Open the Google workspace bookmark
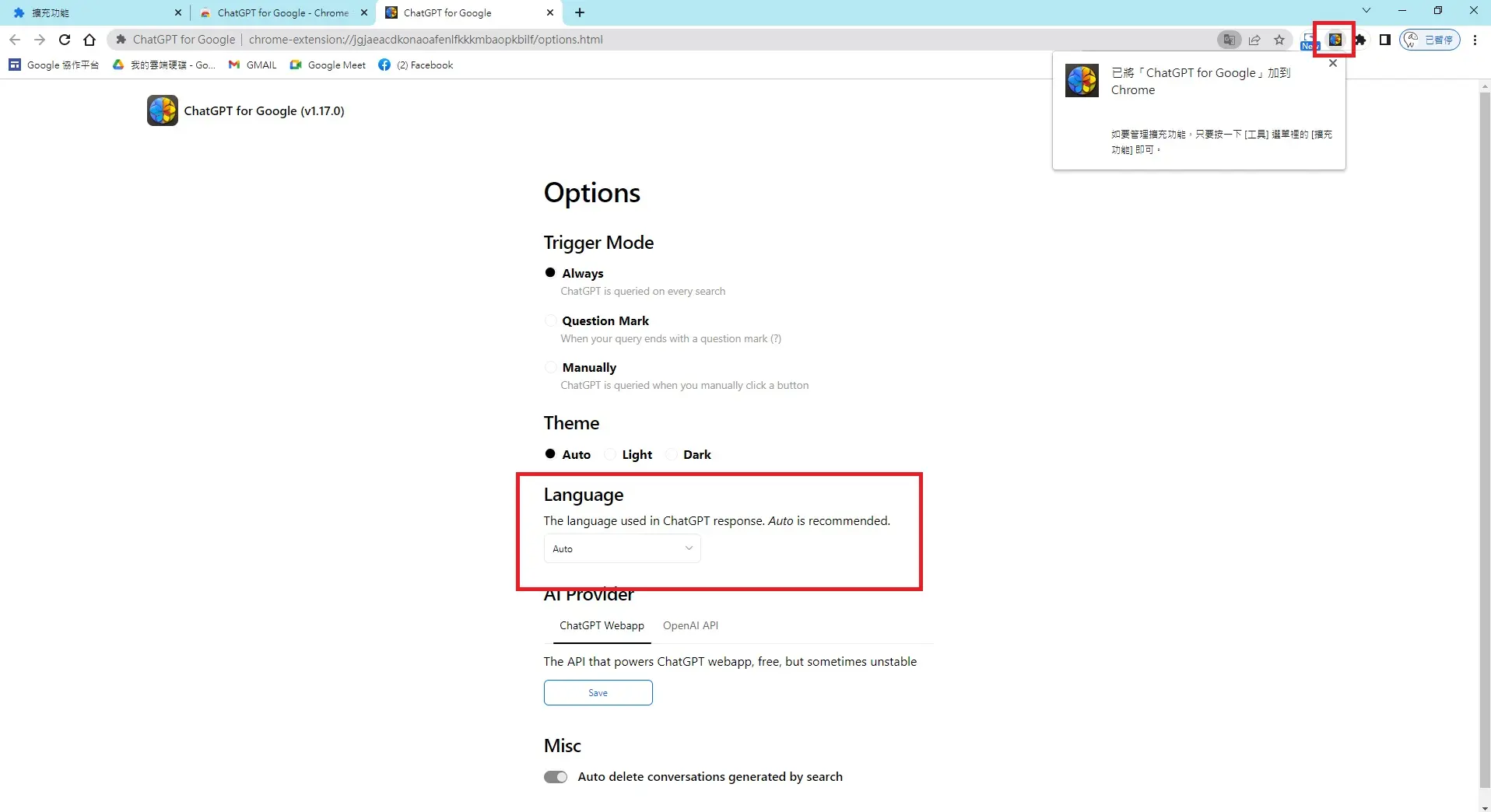The height and width of the screenshot is (812, 1491). point(54,65)
